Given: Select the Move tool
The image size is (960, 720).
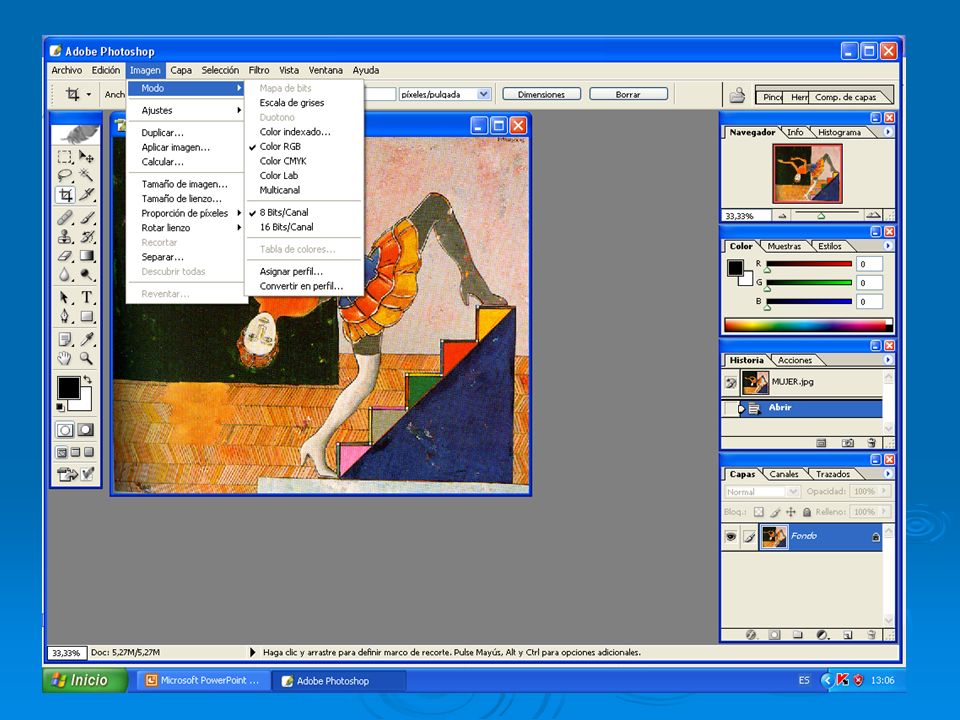Looking at the screenshot, I should [x=87, y=157].
